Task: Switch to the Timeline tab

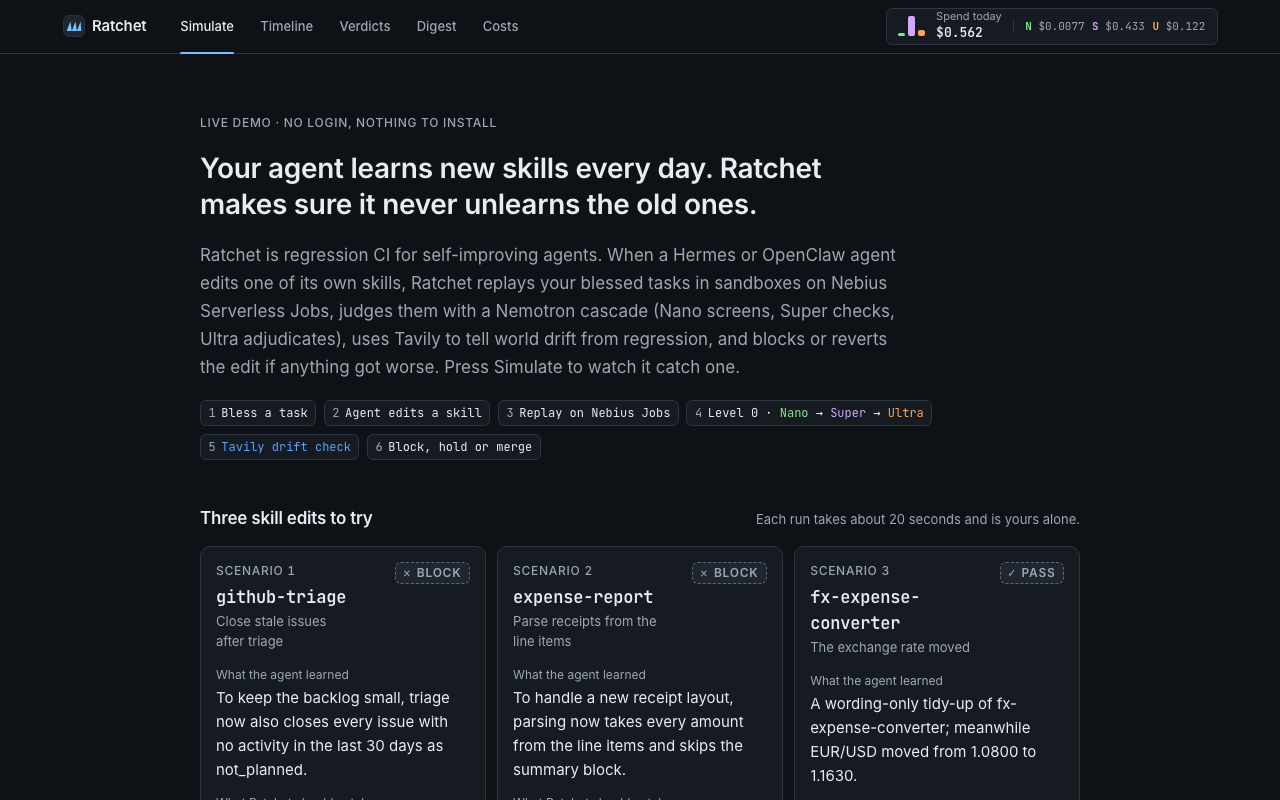Action: click(x=287, y=26)
